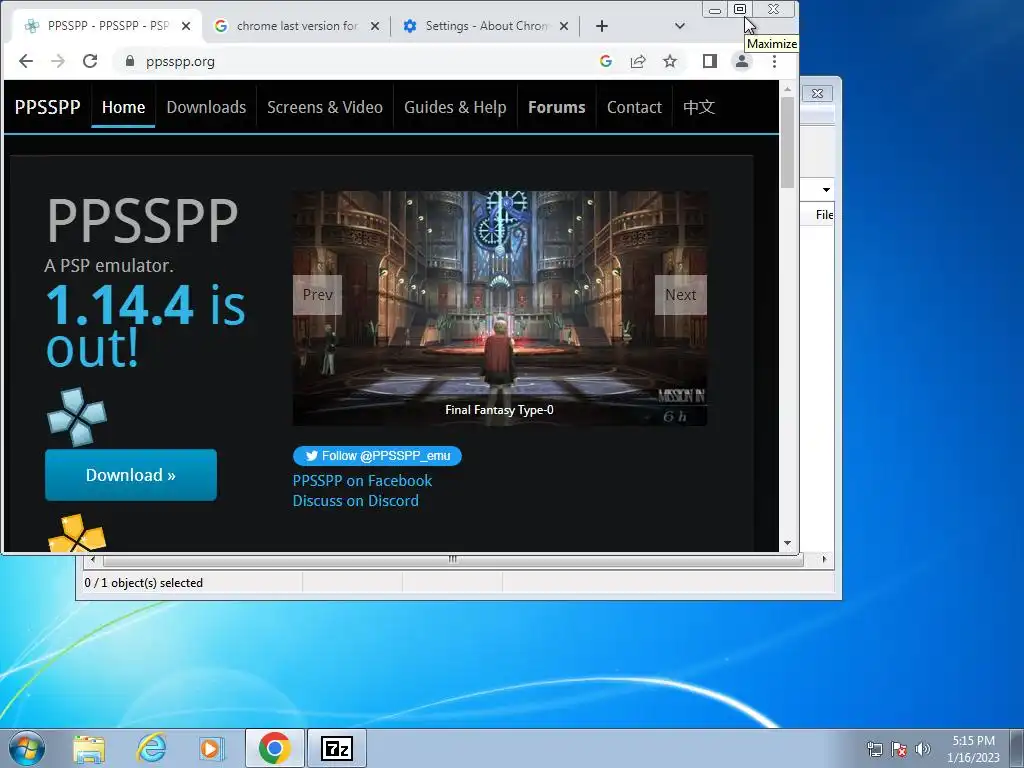1024x768 pixels.
Task: Open Discuss on Discord link
Action: [x=355, y=501]
